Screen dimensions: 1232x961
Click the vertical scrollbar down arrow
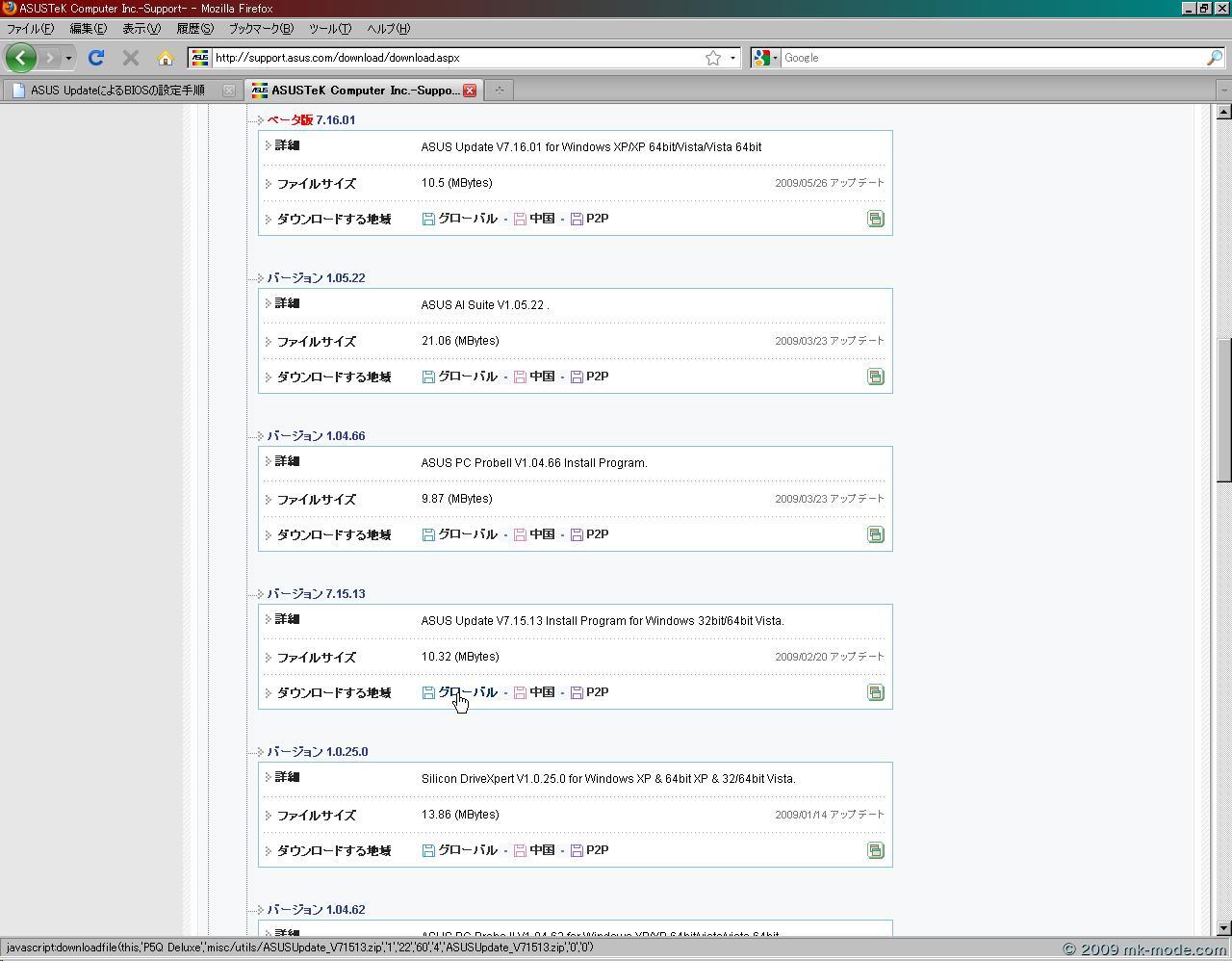pyautogui.click(x=1223, y=928)
